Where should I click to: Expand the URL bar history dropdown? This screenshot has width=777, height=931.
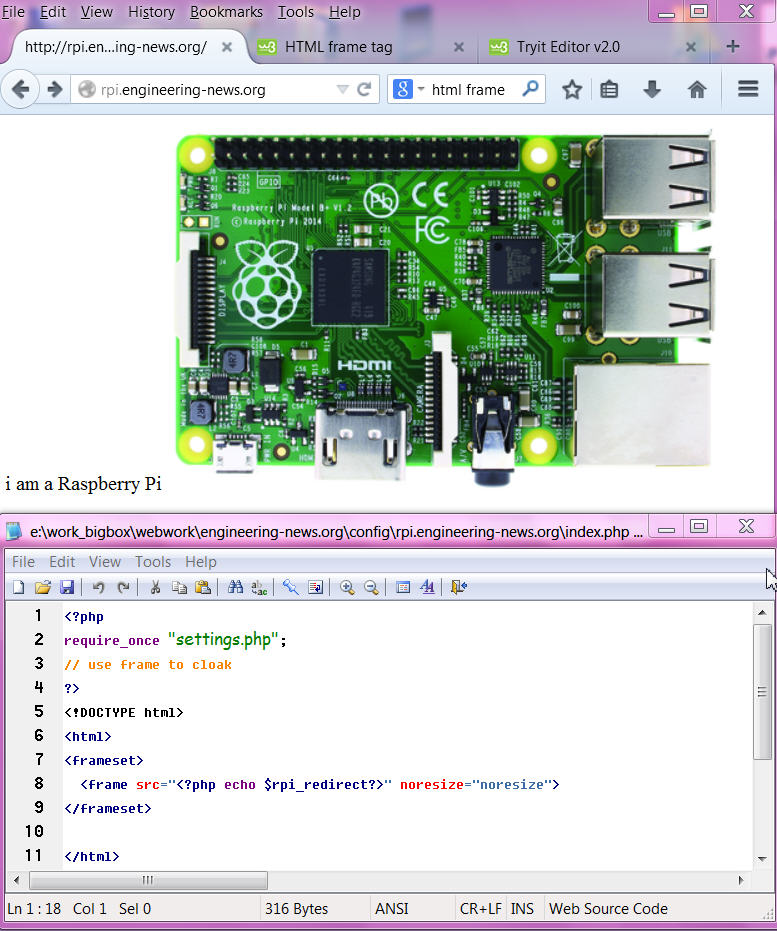tap(342, 90)
